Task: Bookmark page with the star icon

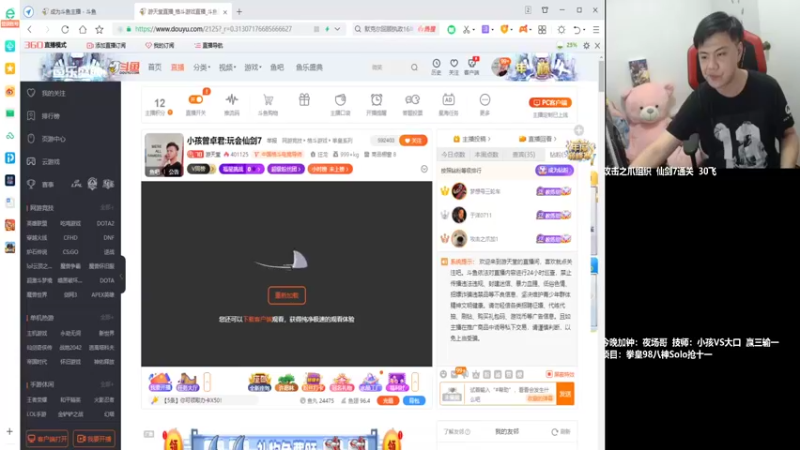Action: tap(99, 30)
